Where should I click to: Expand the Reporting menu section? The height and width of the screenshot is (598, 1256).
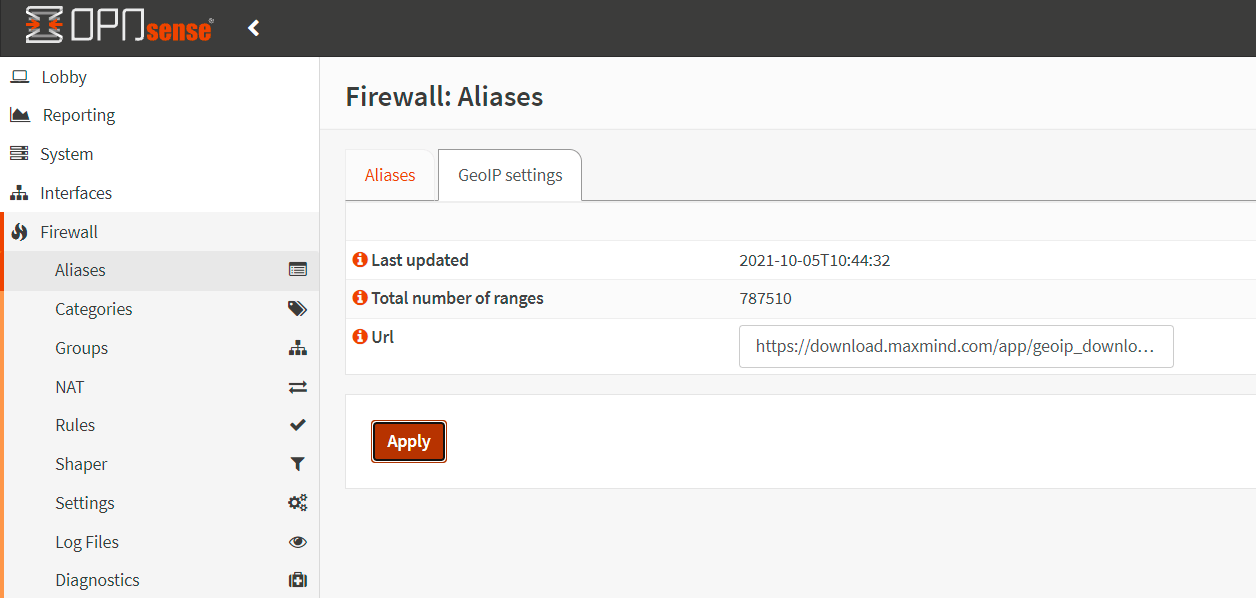tap(78, 115)
